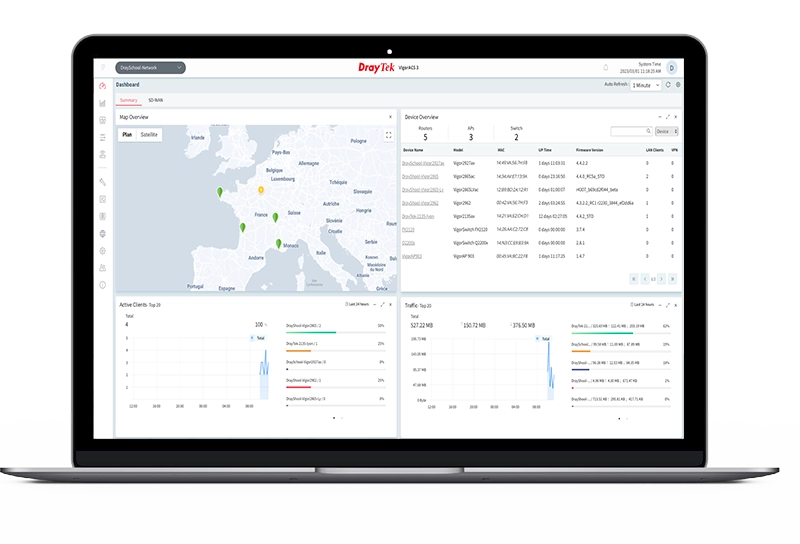Go to previous page of devices
Screen dimensions: 800x544
[x=644, y=279]
